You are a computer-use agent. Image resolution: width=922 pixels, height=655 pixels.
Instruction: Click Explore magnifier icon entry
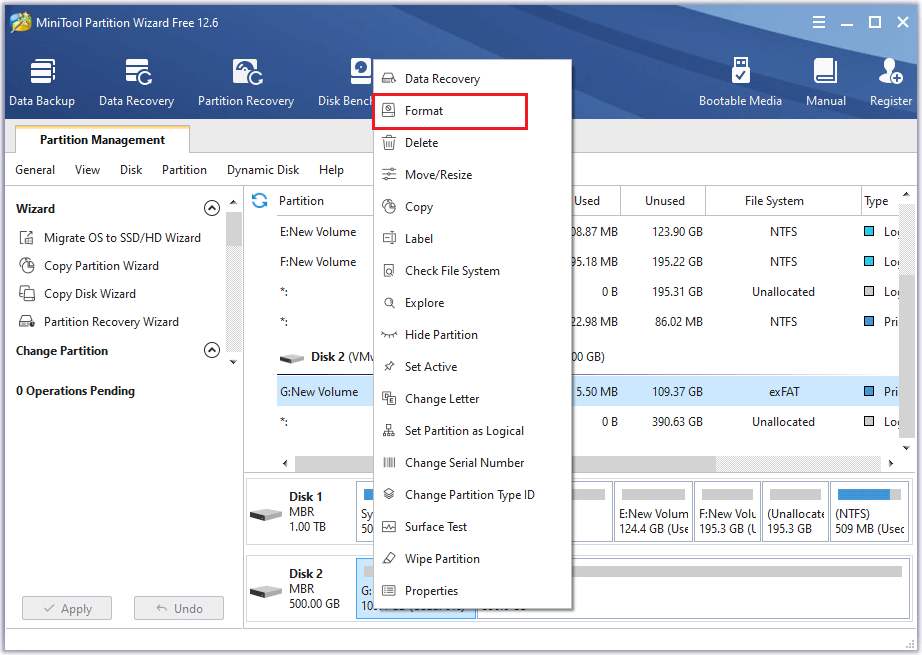(472, 303)
